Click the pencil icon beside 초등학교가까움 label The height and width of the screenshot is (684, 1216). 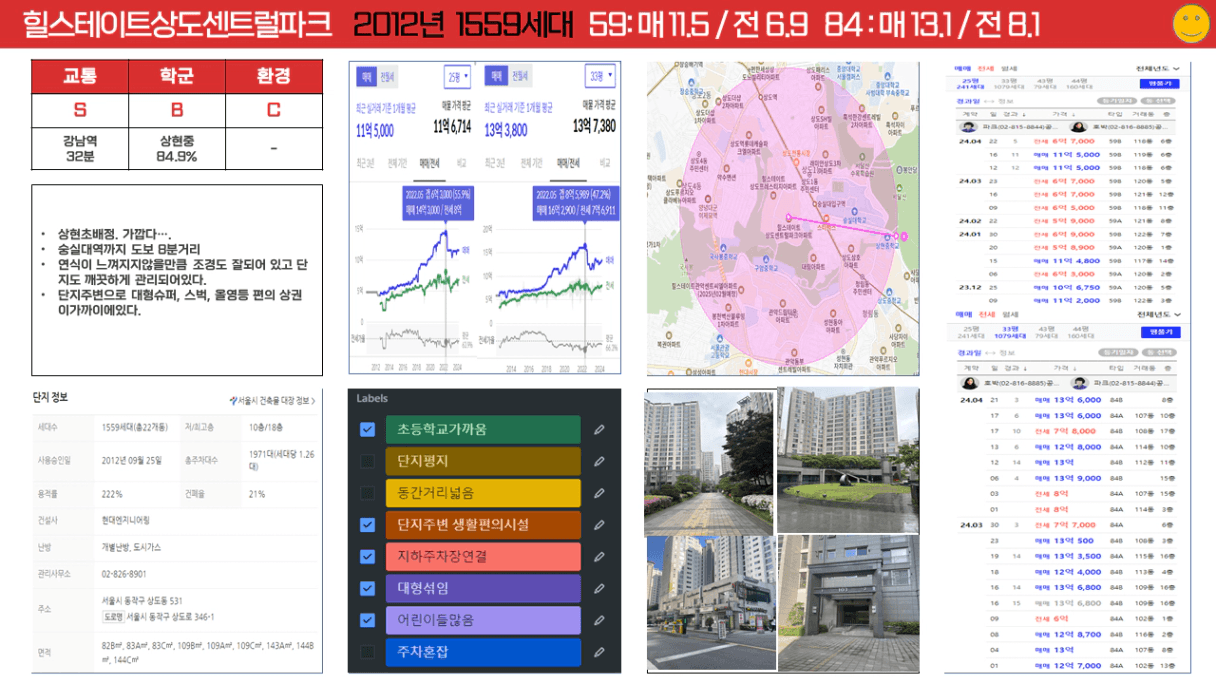tap(598, 429)
